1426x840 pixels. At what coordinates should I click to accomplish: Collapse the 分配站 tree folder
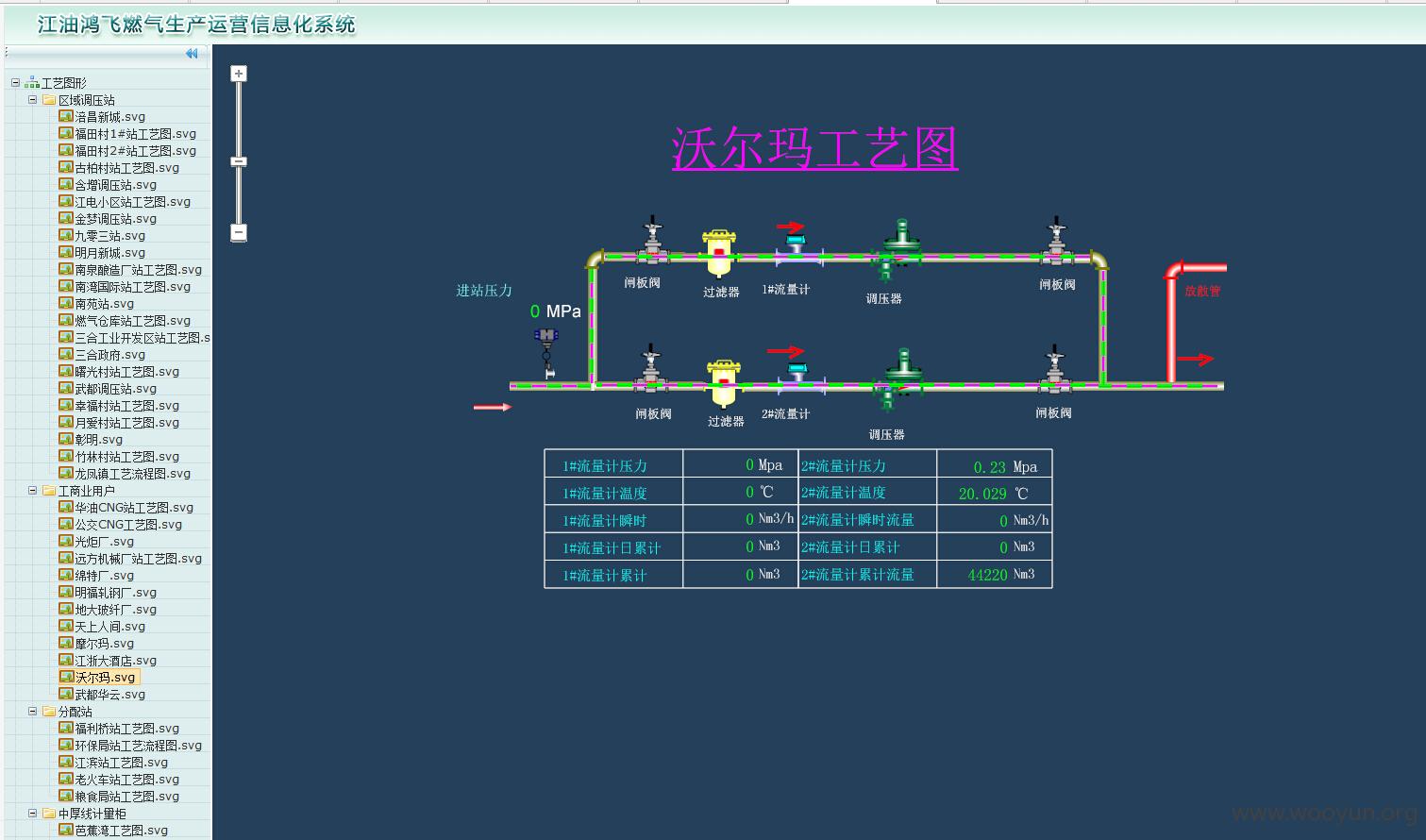tap(32, 712)
